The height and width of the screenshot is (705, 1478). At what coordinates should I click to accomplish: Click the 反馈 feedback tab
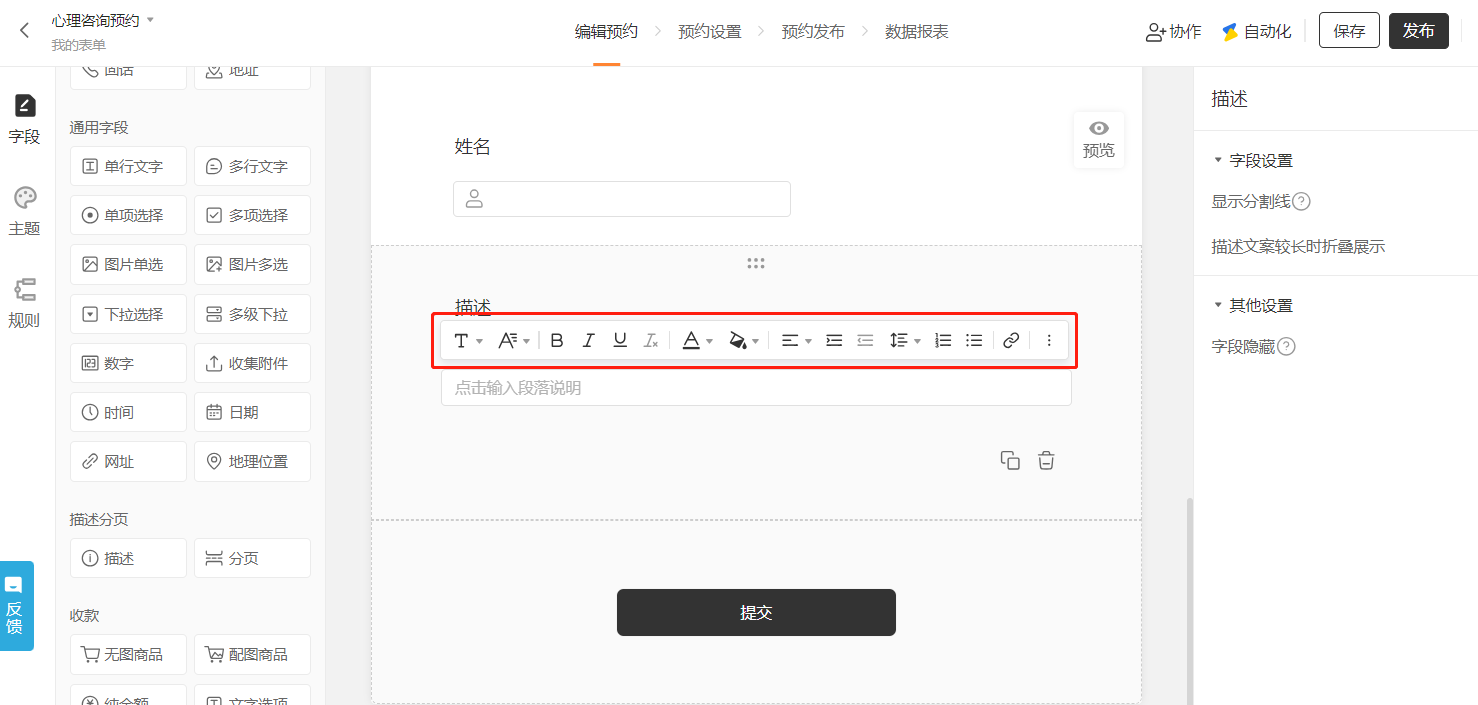tap(15, 606)
